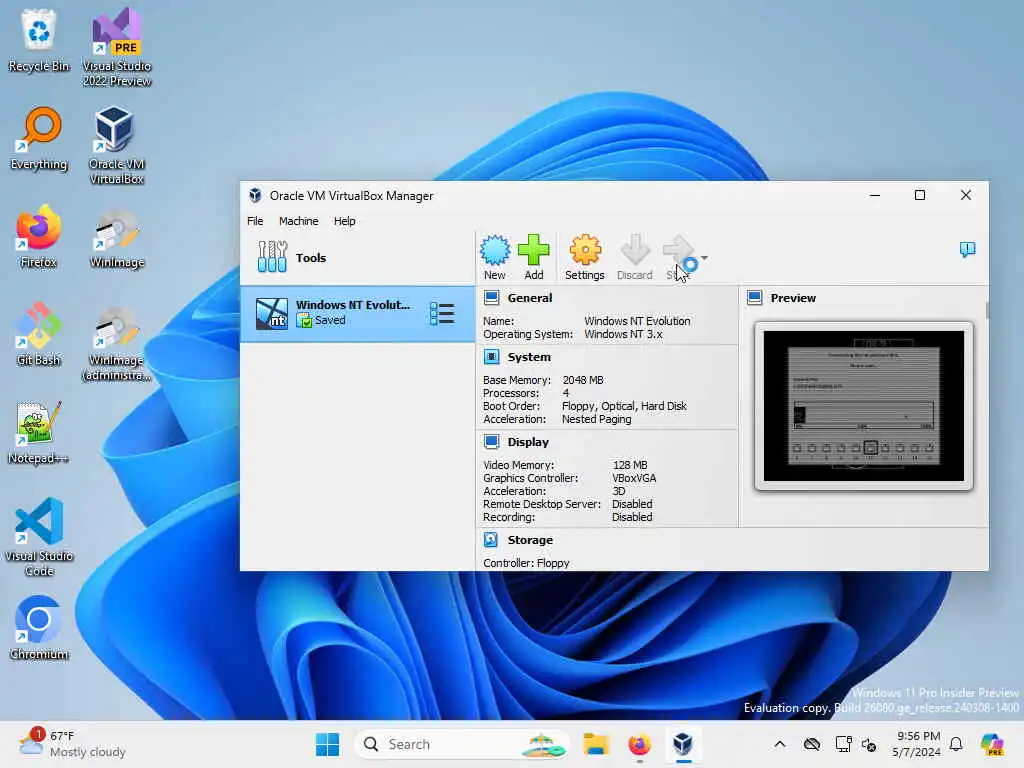Open Chromium desktop shortcut

(39, 628)
